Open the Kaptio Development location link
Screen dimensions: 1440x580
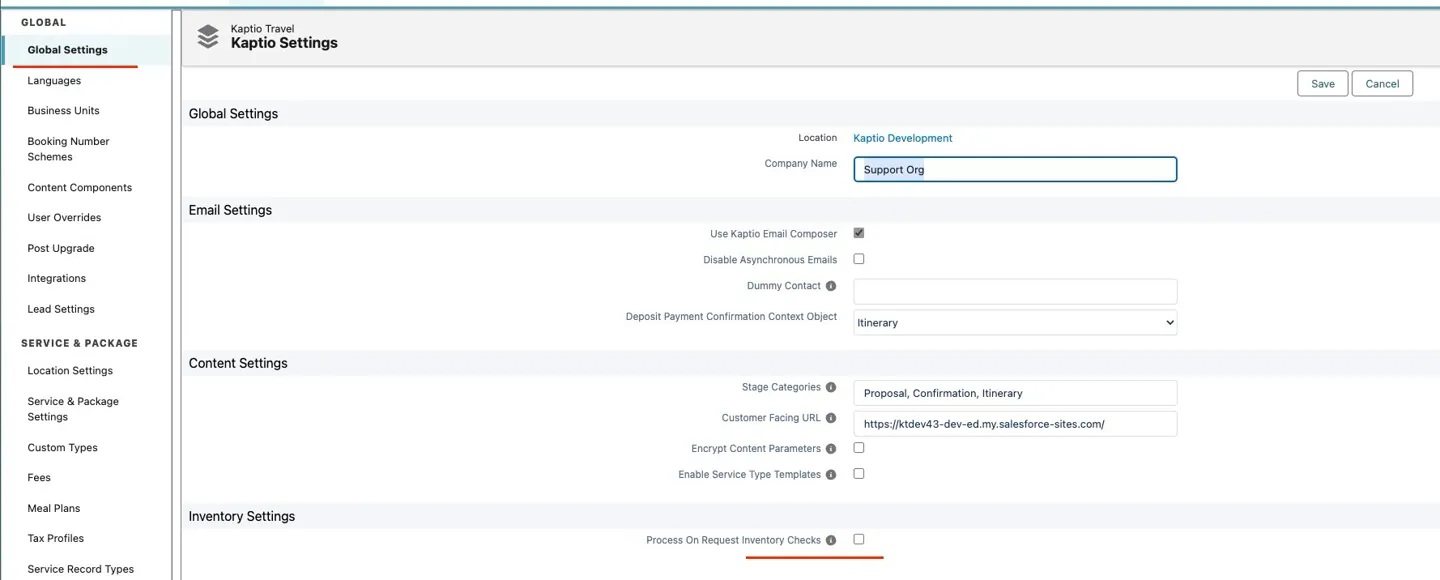click(x=902, y=138)
